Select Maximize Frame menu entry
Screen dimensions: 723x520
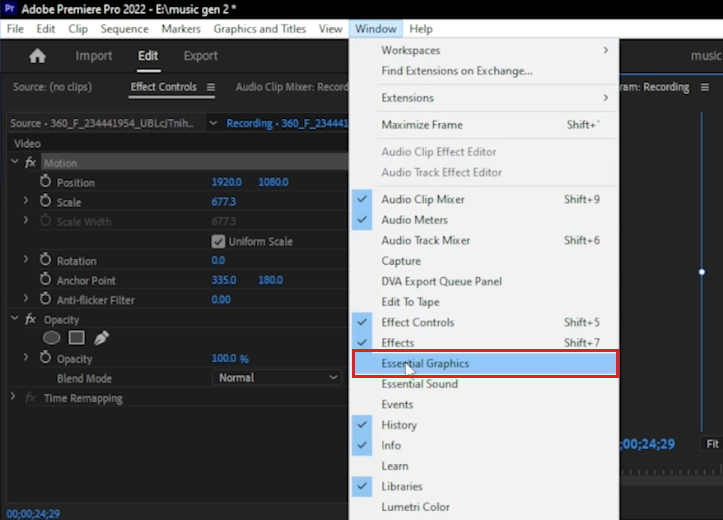click(x=484, y=125)
